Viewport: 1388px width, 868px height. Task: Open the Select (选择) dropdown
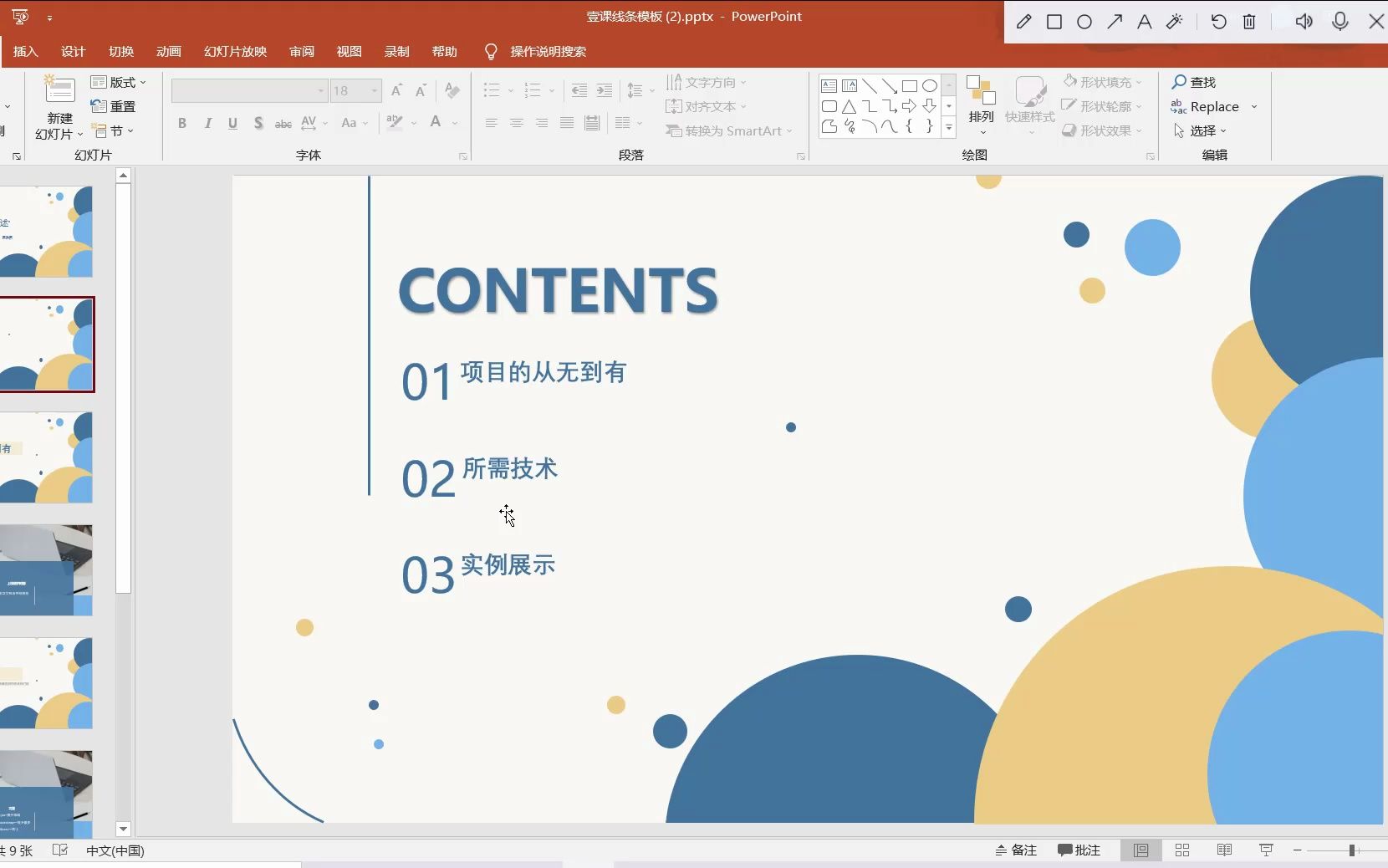[x=1200, y=130]
